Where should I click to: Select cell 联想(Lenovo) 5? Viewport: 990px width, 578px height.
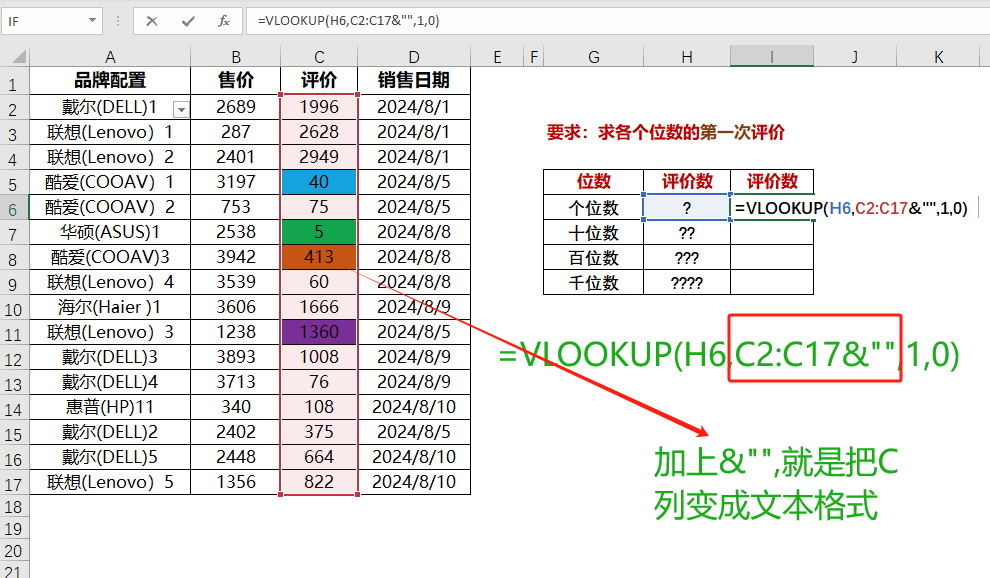[110, 483]
